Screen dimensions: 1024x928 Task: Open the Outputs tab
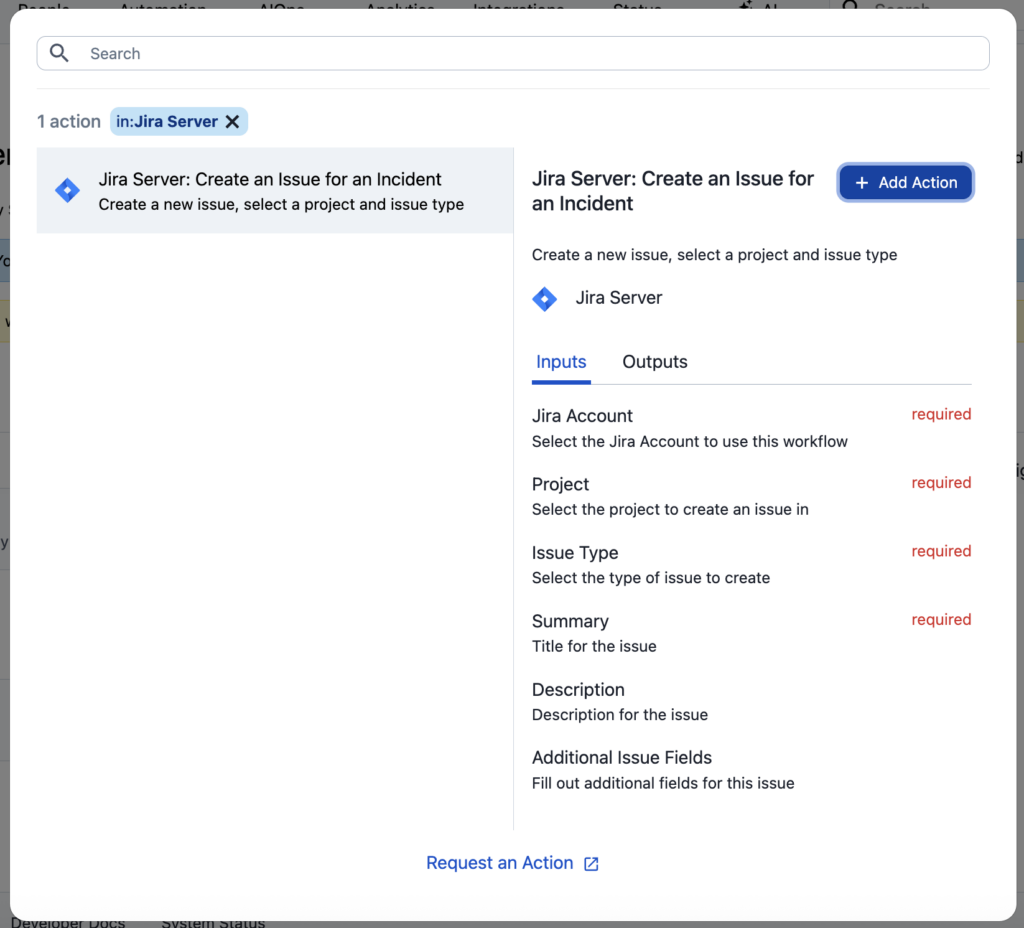[x=655, y=362]
